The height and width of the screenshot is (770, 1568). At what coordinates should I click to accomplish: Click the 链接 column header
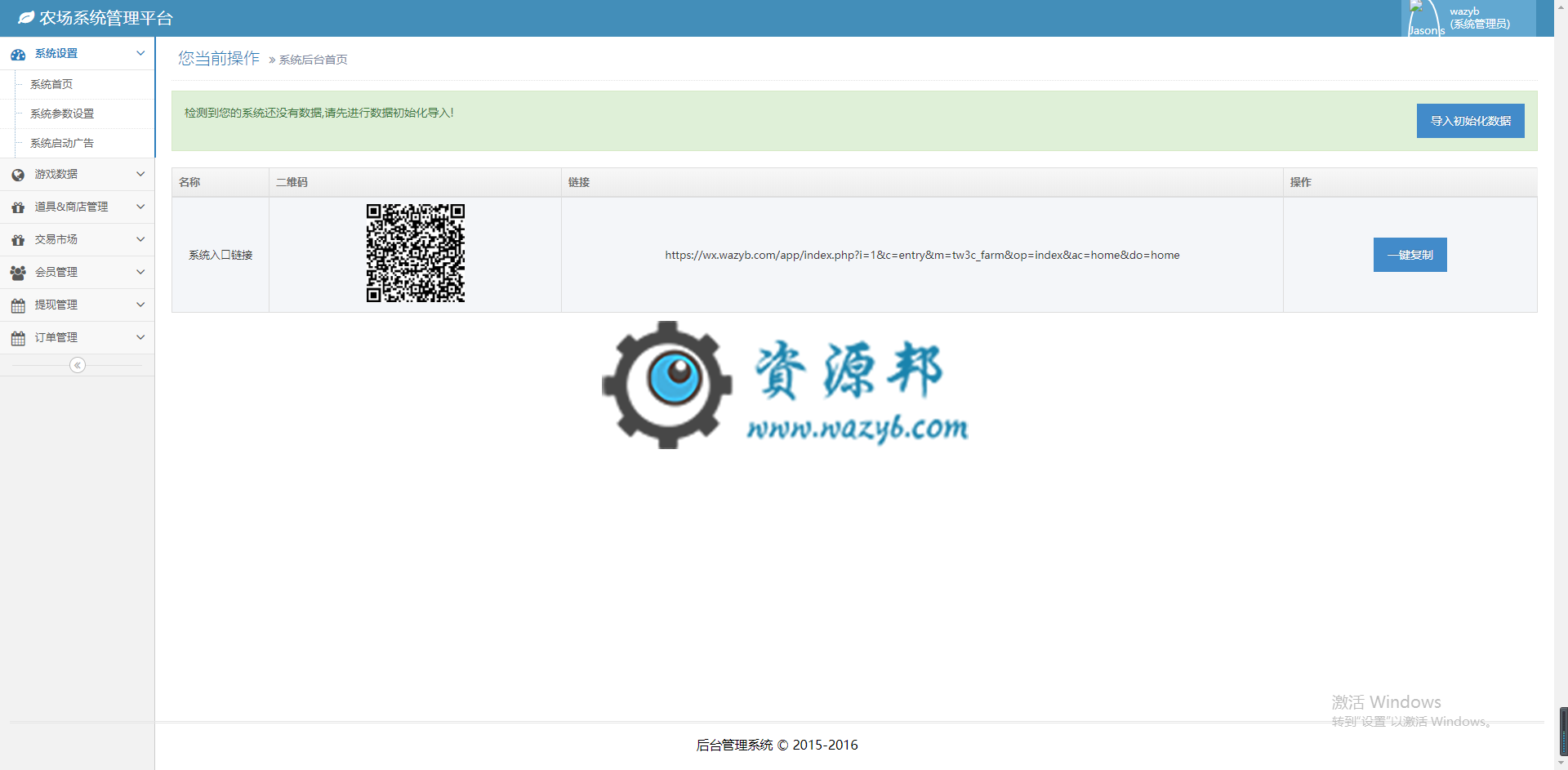[922, 182]
